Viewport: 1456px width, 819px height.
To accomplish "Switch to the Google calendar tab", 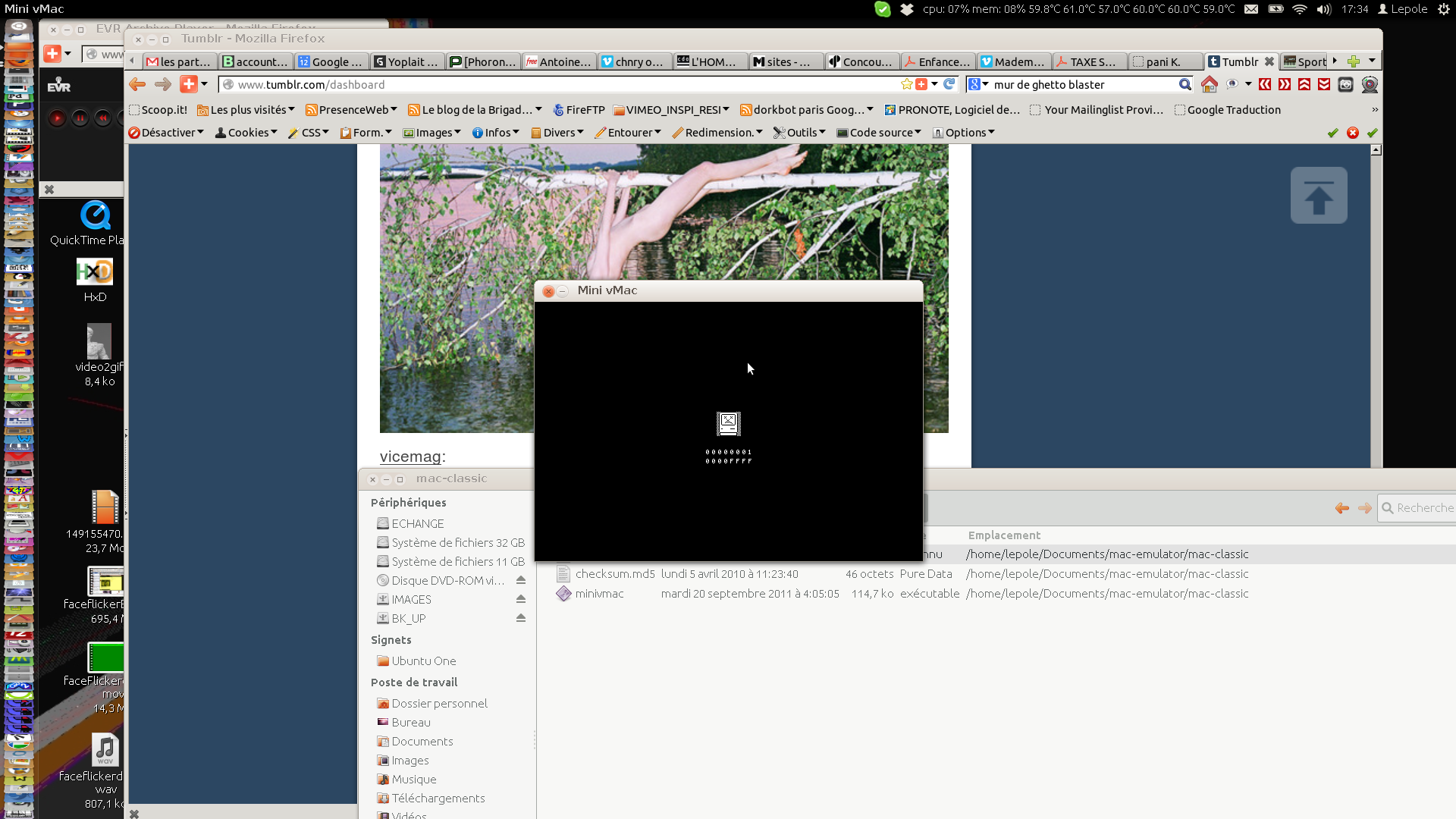I will coord(331,61).
